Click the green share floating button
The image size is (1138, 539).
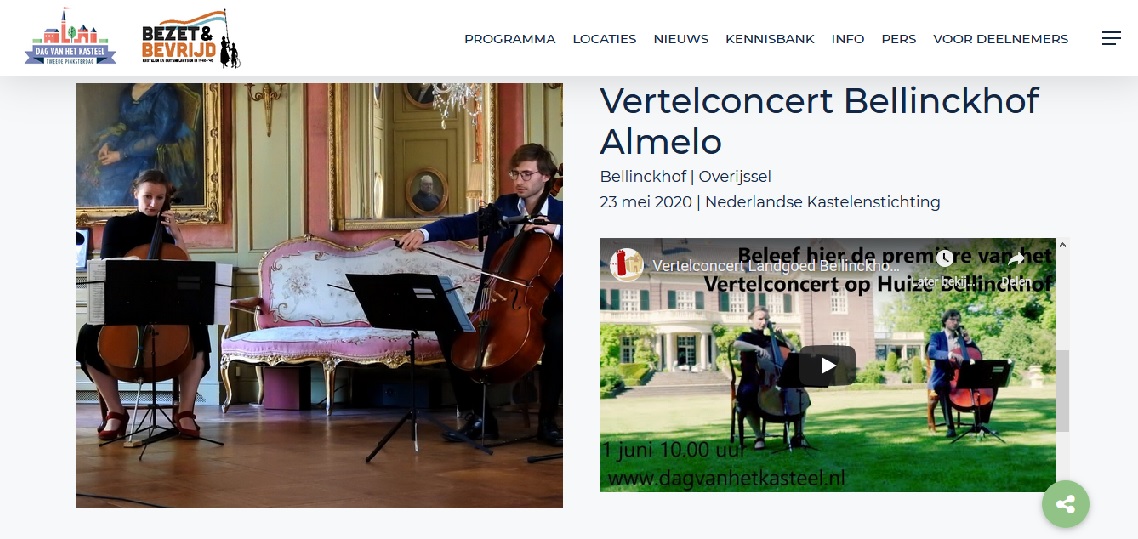pyautogui.click(x=1065, y=504)
